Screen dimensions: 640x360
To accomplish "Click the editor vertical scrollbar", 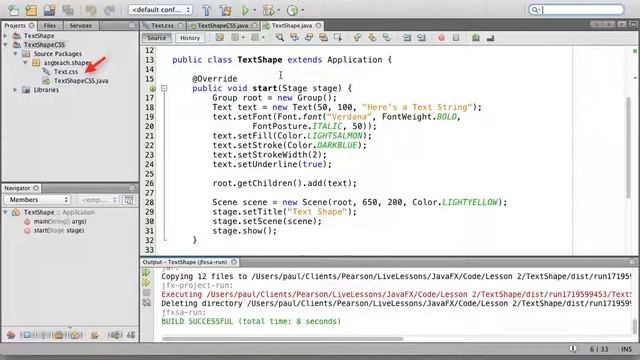I will [629, 148].
